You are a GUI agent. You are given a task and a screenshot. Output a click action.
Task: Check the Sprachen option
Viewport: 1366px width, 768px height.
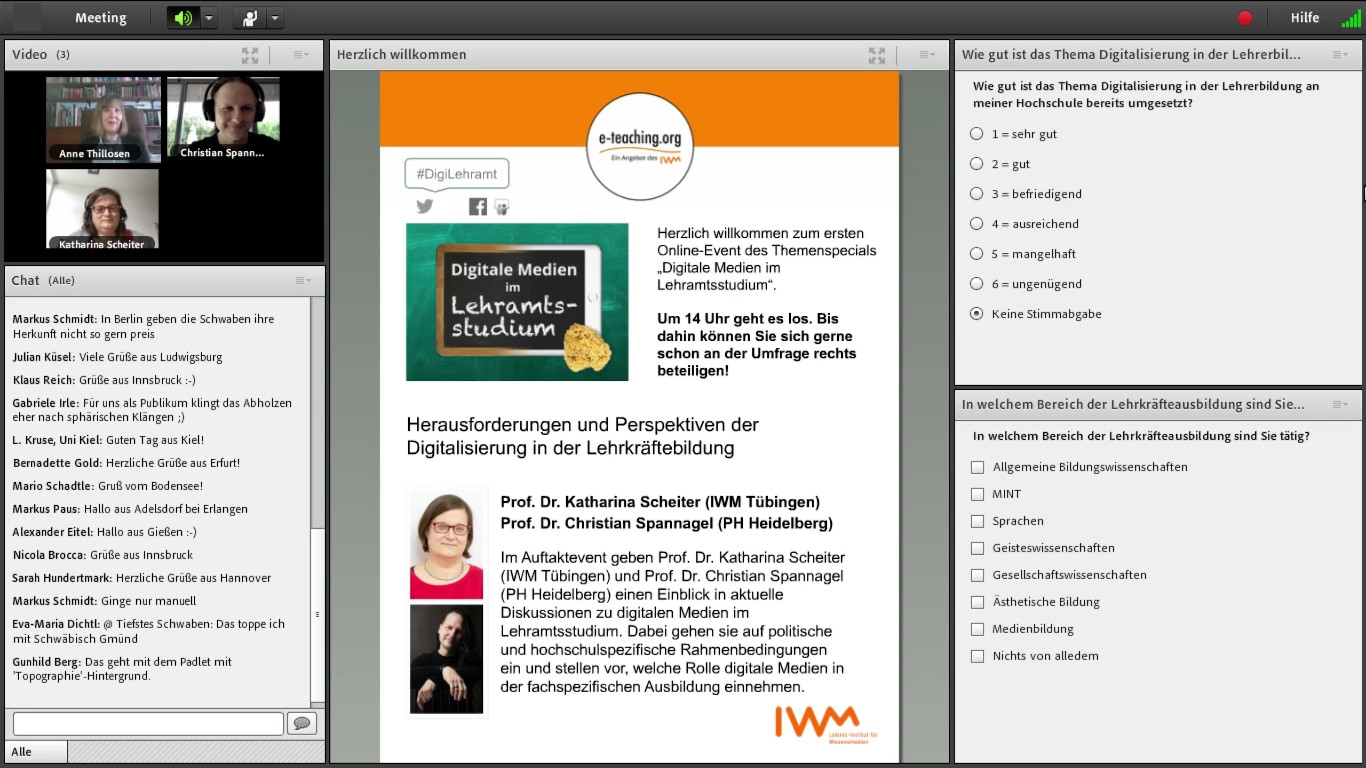coord(978,521)
